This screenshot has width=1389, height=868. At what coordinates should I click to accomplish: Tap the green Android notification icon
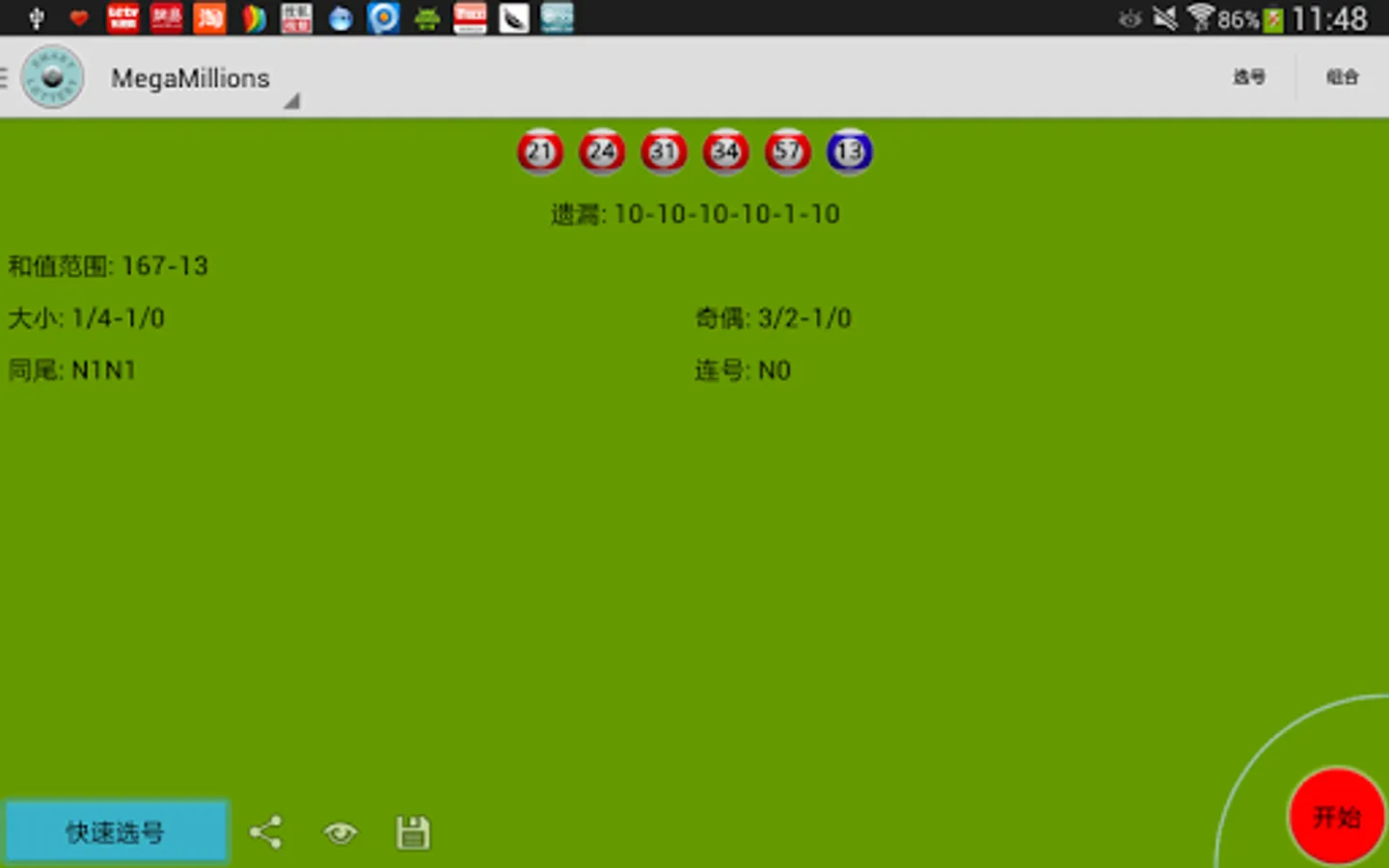tap(427, 18)
